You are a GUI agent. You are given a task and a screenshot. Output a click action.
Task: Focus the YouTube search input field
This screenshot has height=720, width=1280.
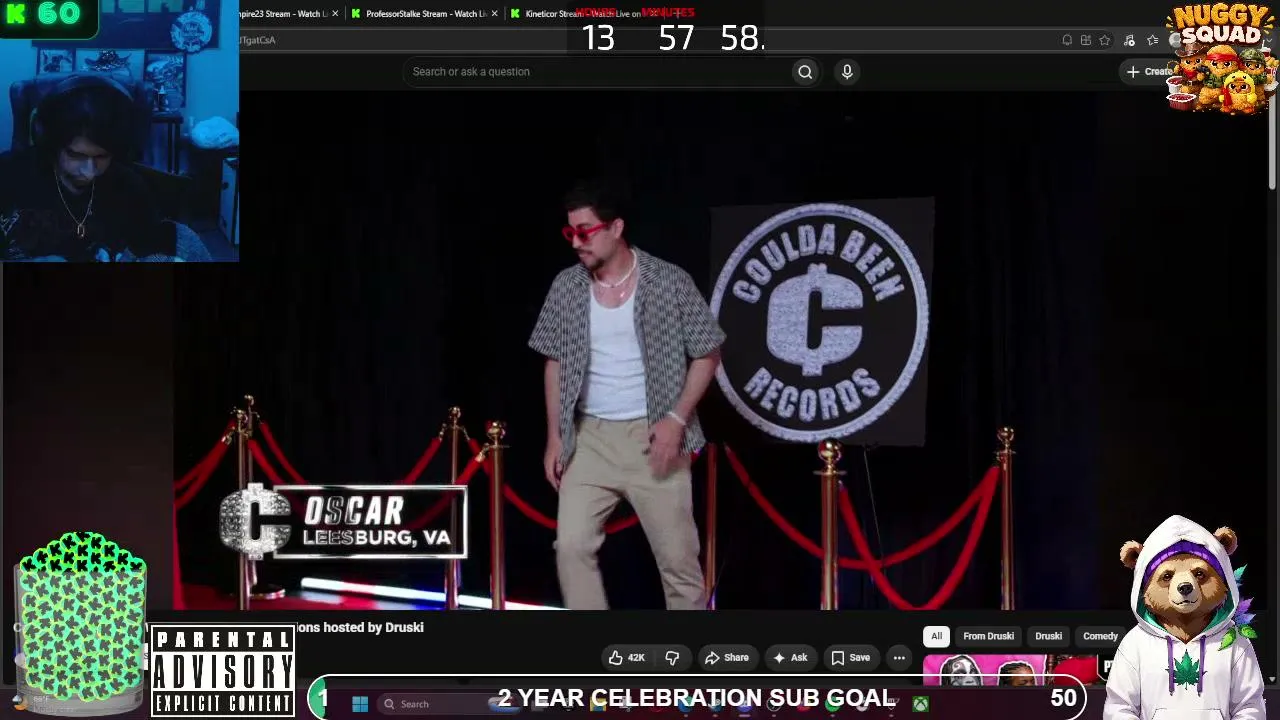click(x=598, y=72)
